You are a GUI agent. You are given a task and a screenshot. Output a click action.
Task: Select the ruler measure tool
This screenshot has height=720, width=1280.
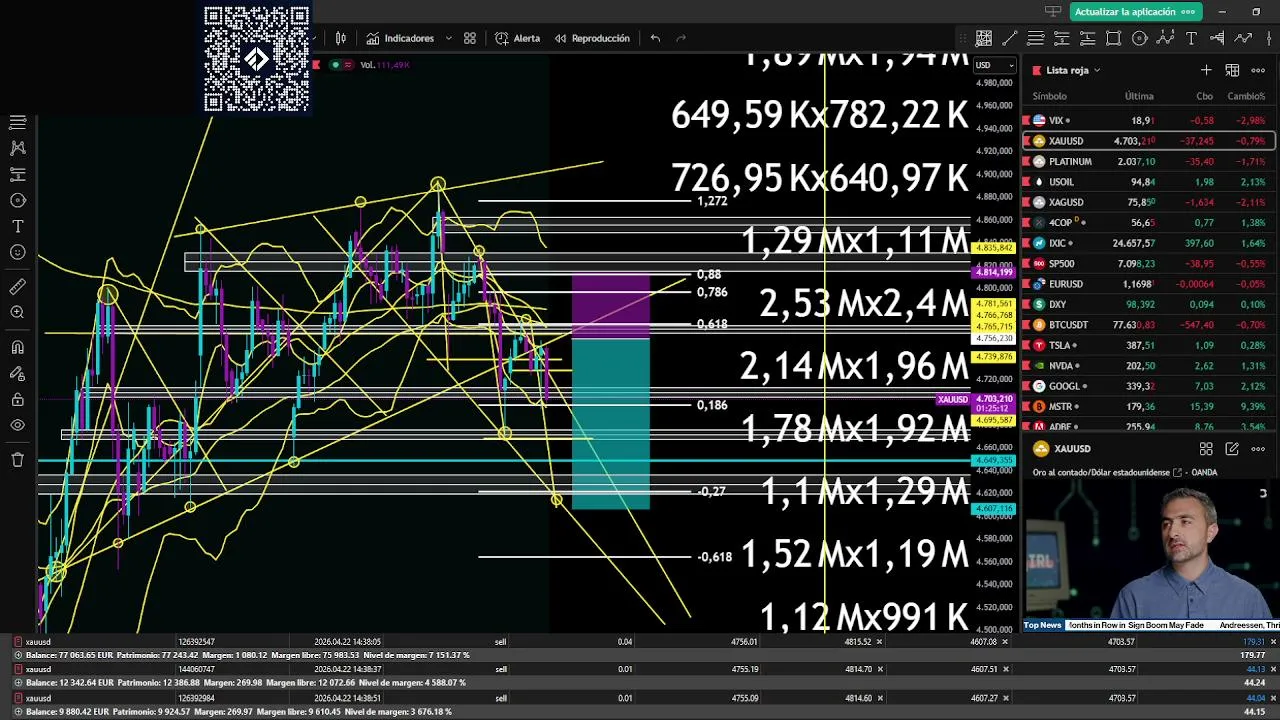pyautogui.click(x=17, y=286)
